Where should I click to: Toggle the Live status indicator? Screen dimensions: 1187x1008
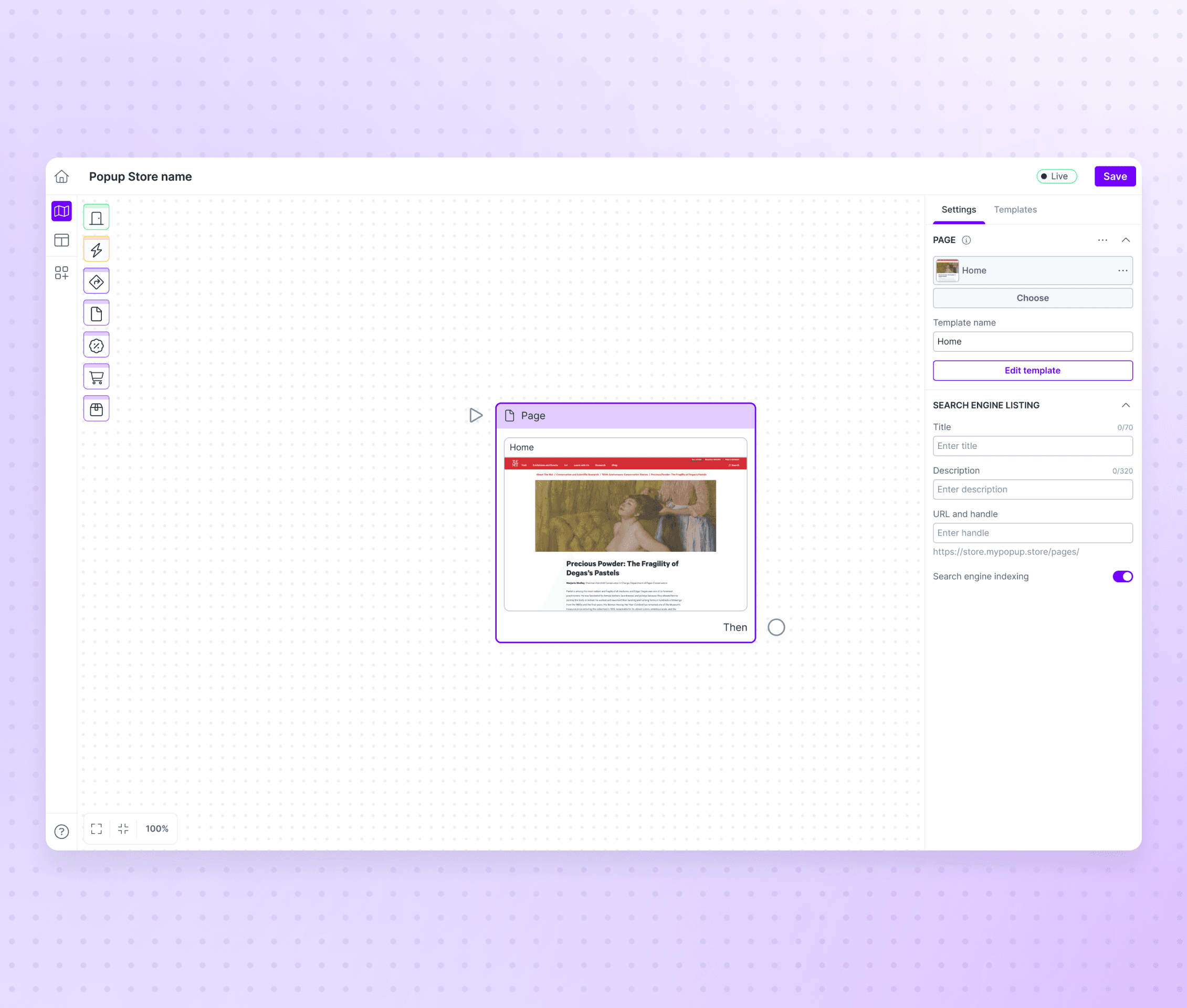[1056, 176]
